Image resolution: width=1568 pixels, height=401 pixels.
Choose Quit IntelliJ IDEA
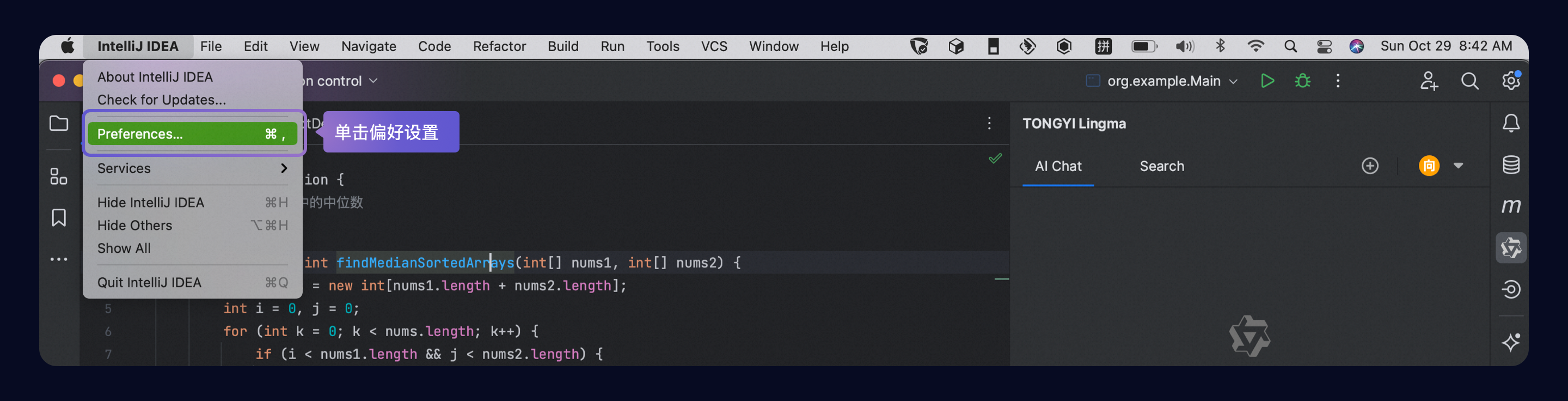pyautogui.click(x=192, y=282)
